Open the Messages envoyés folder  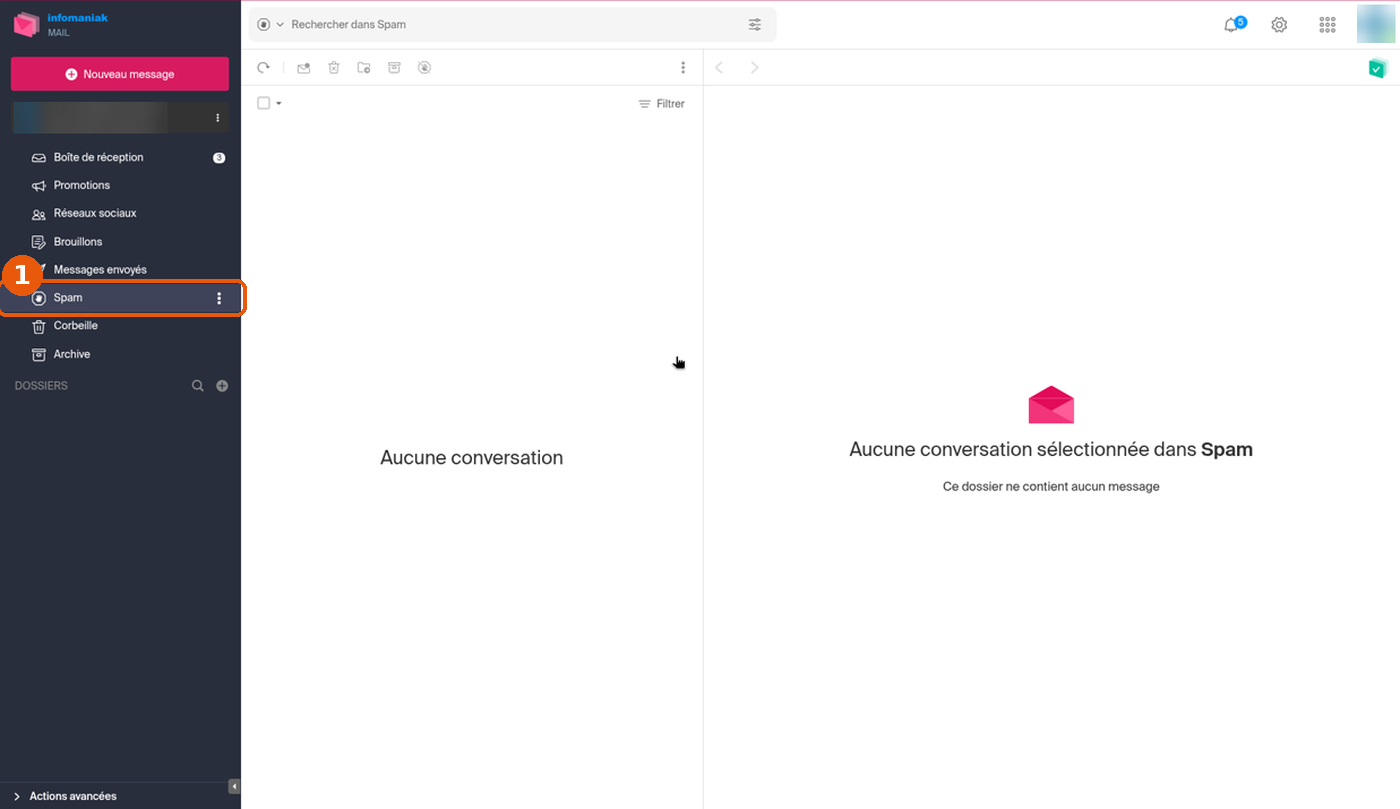pyautogui.click(x=120, y=270)
